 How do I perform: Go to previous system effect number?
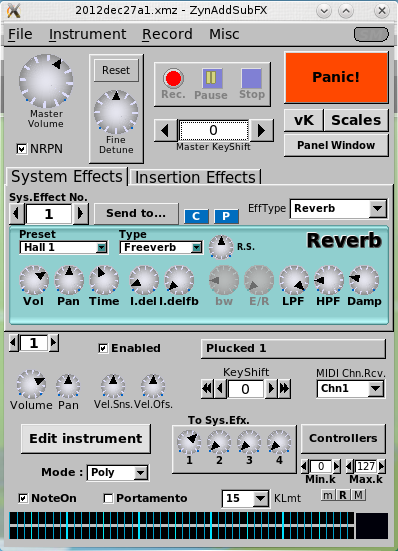point(17,213)
